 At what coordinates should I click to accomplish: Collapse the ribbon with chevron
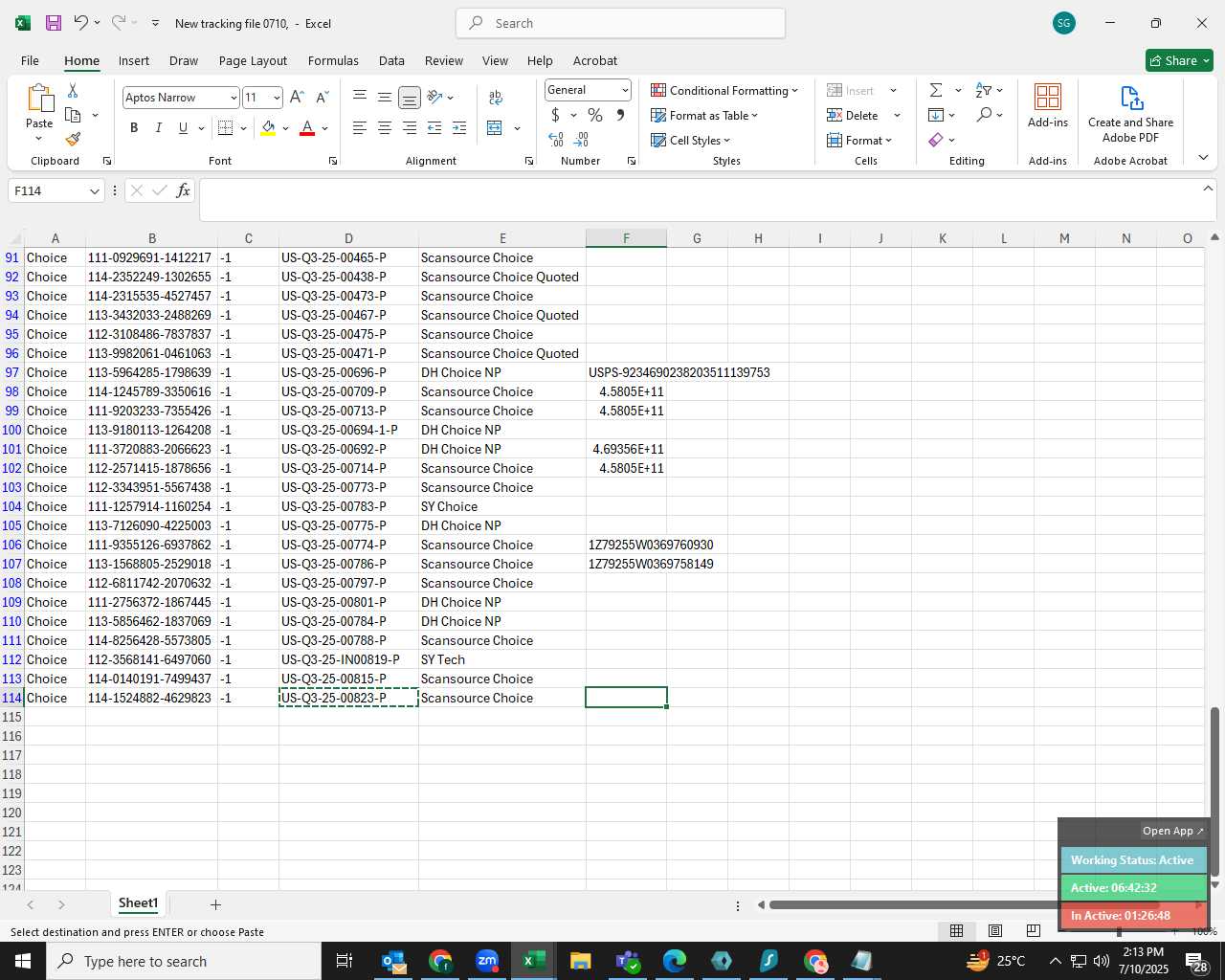1203,158
